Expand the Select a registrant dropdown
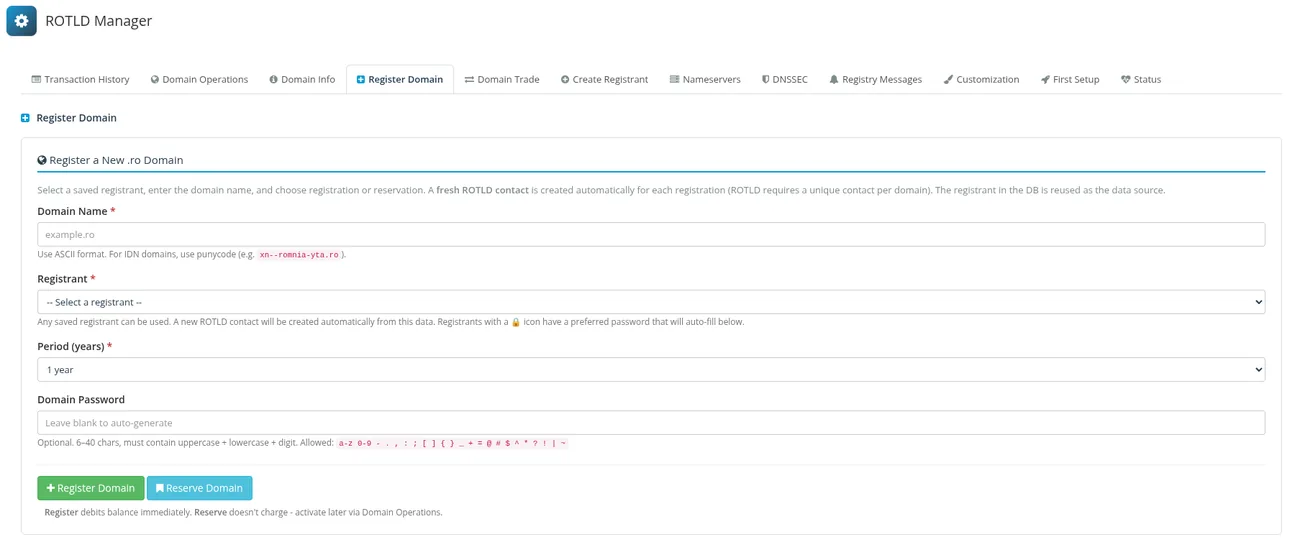1300x560 pixels. click(x=651, y=302)
